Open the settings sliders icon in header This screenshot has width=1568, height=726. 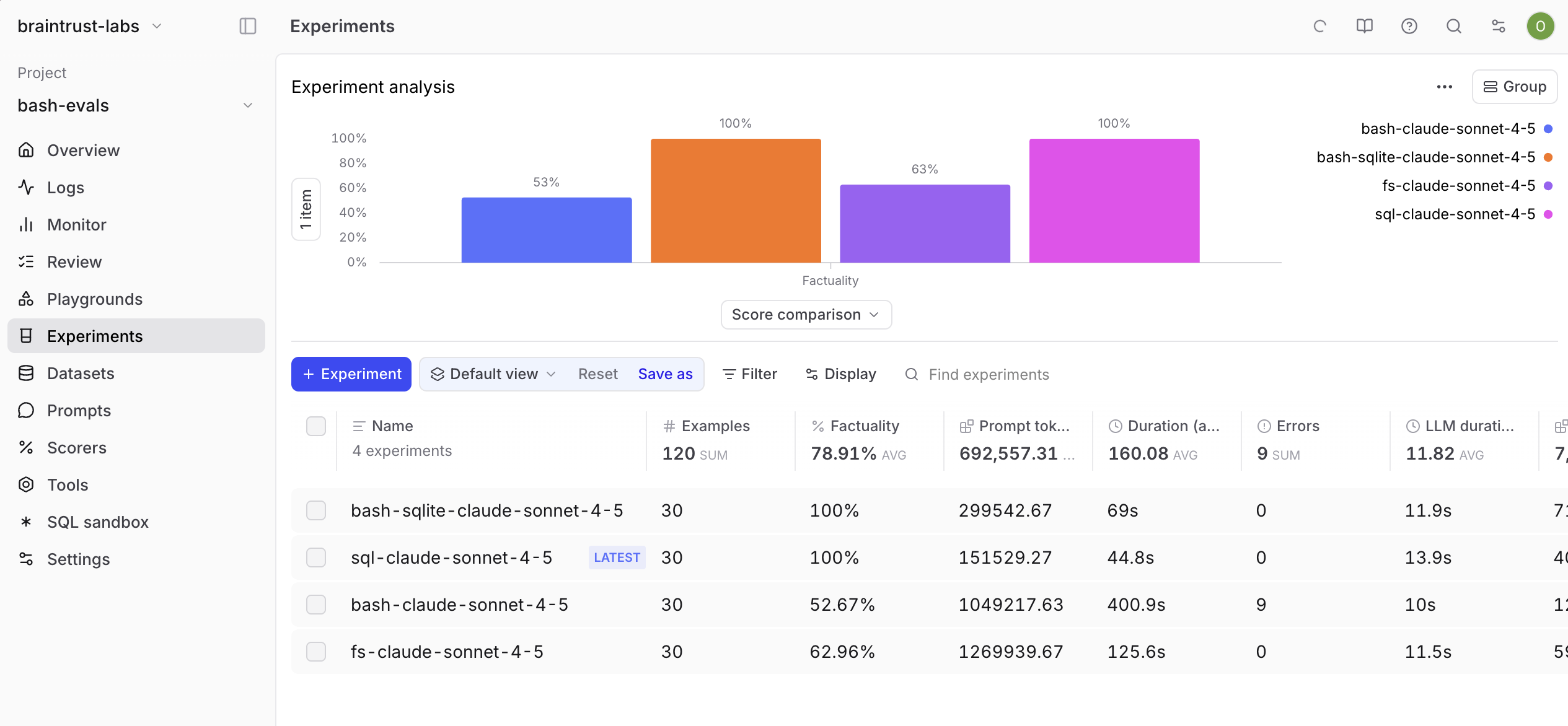(1498, 26)
